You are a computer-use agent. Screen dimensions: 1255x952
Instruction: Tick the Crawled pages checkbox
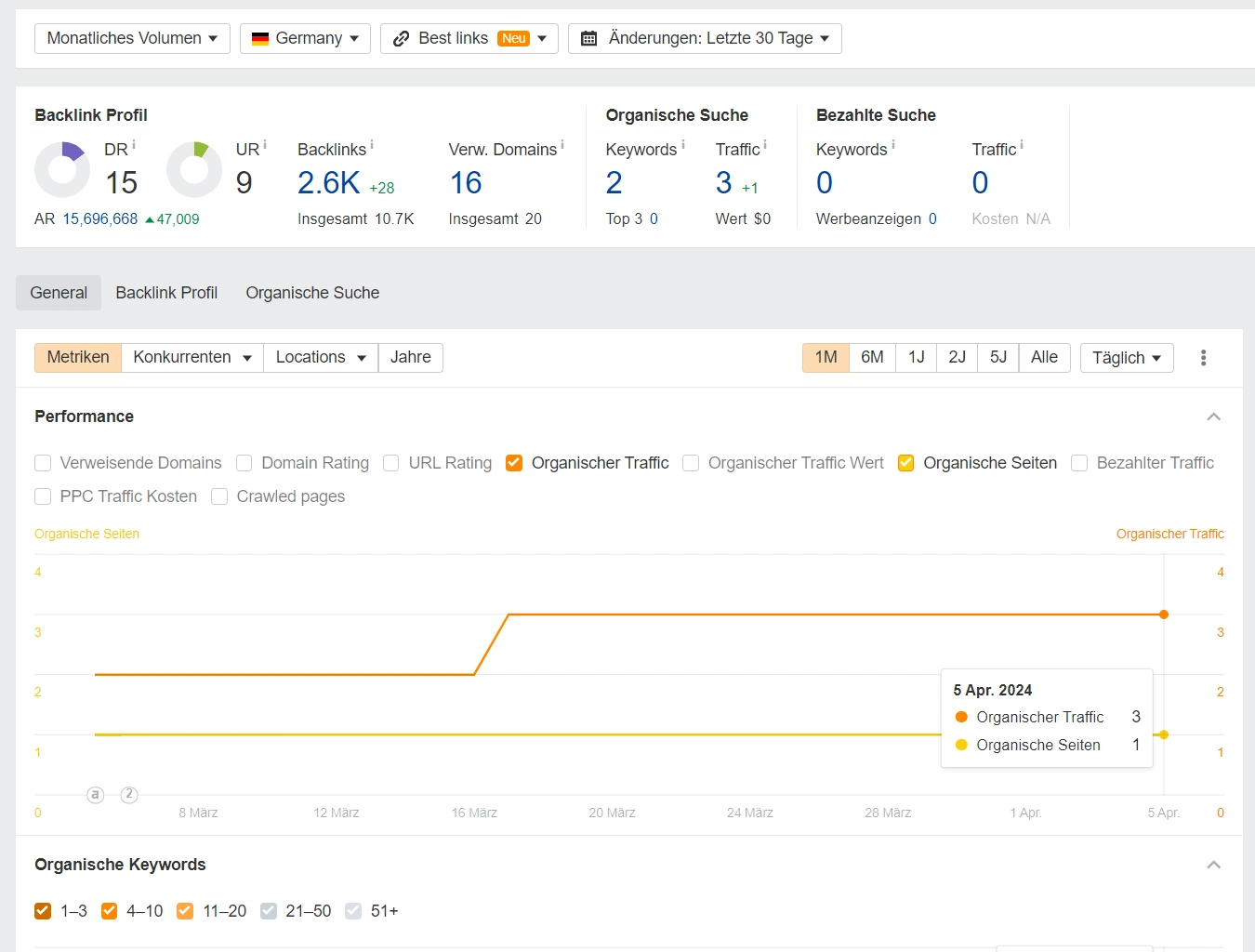[219, 496]
